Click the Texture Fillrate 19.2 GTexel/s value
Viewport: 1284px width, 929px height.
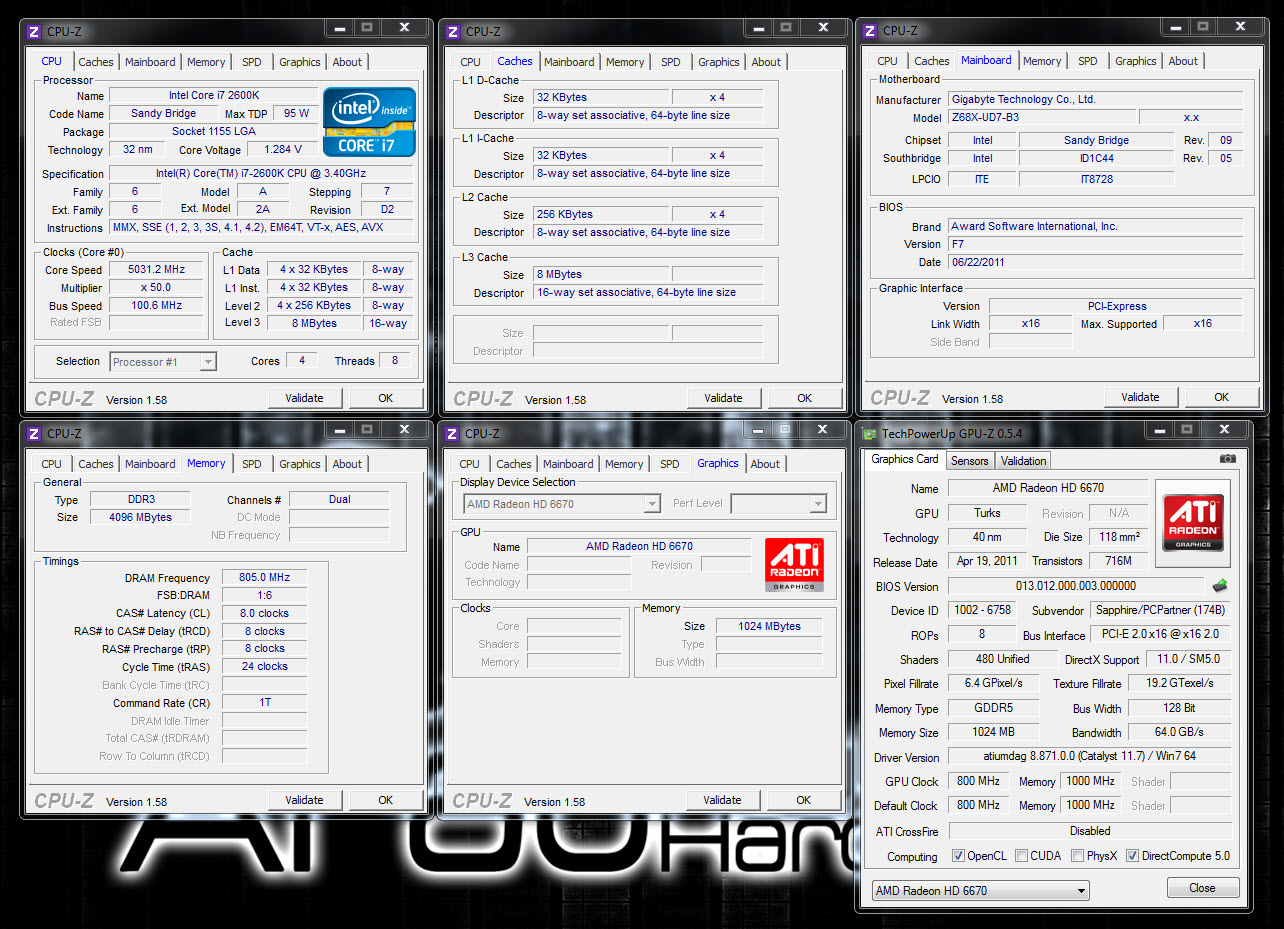point(1179,683)
